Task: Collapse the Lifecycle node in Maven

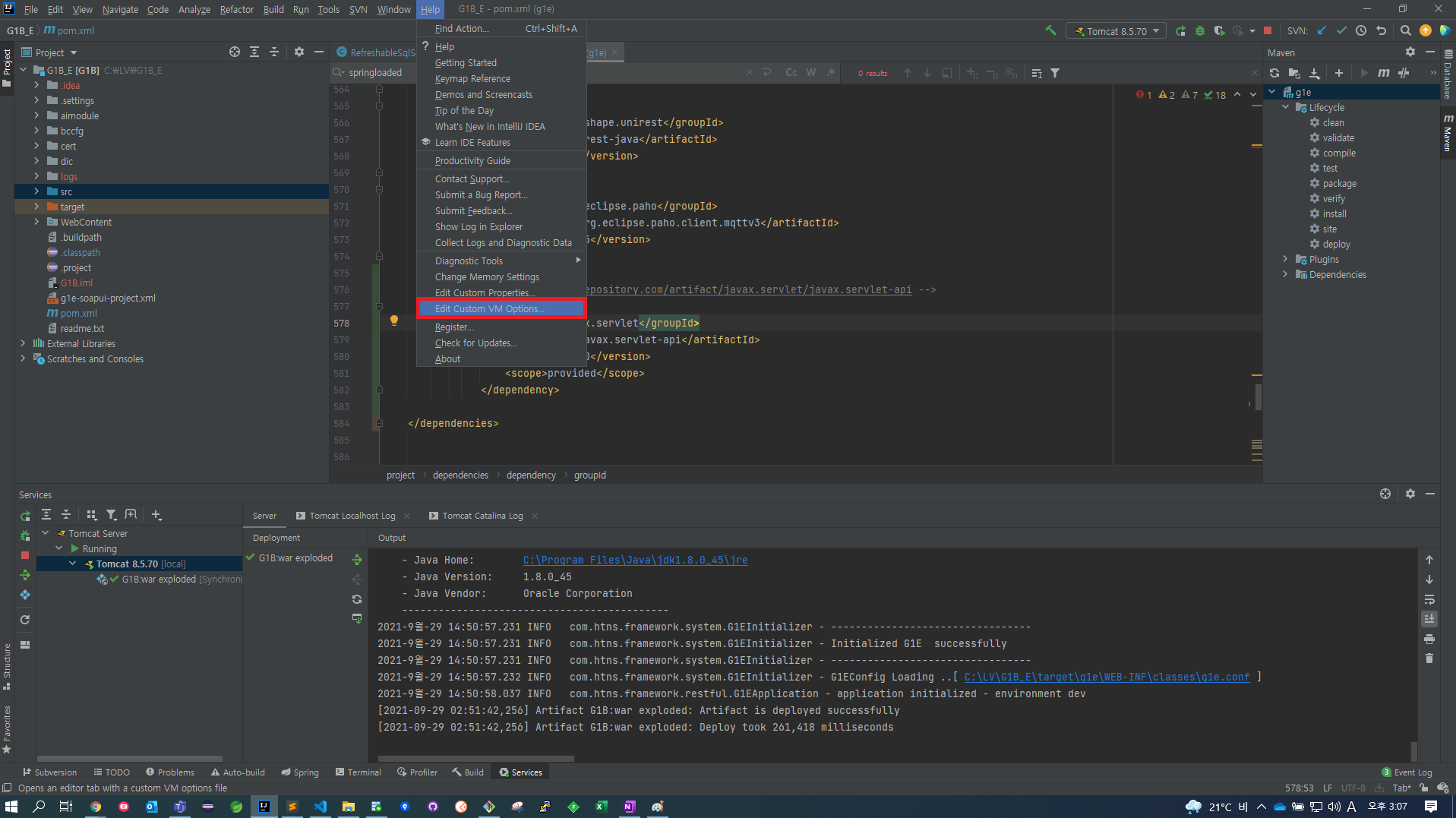Action: tap(1286, 107)
